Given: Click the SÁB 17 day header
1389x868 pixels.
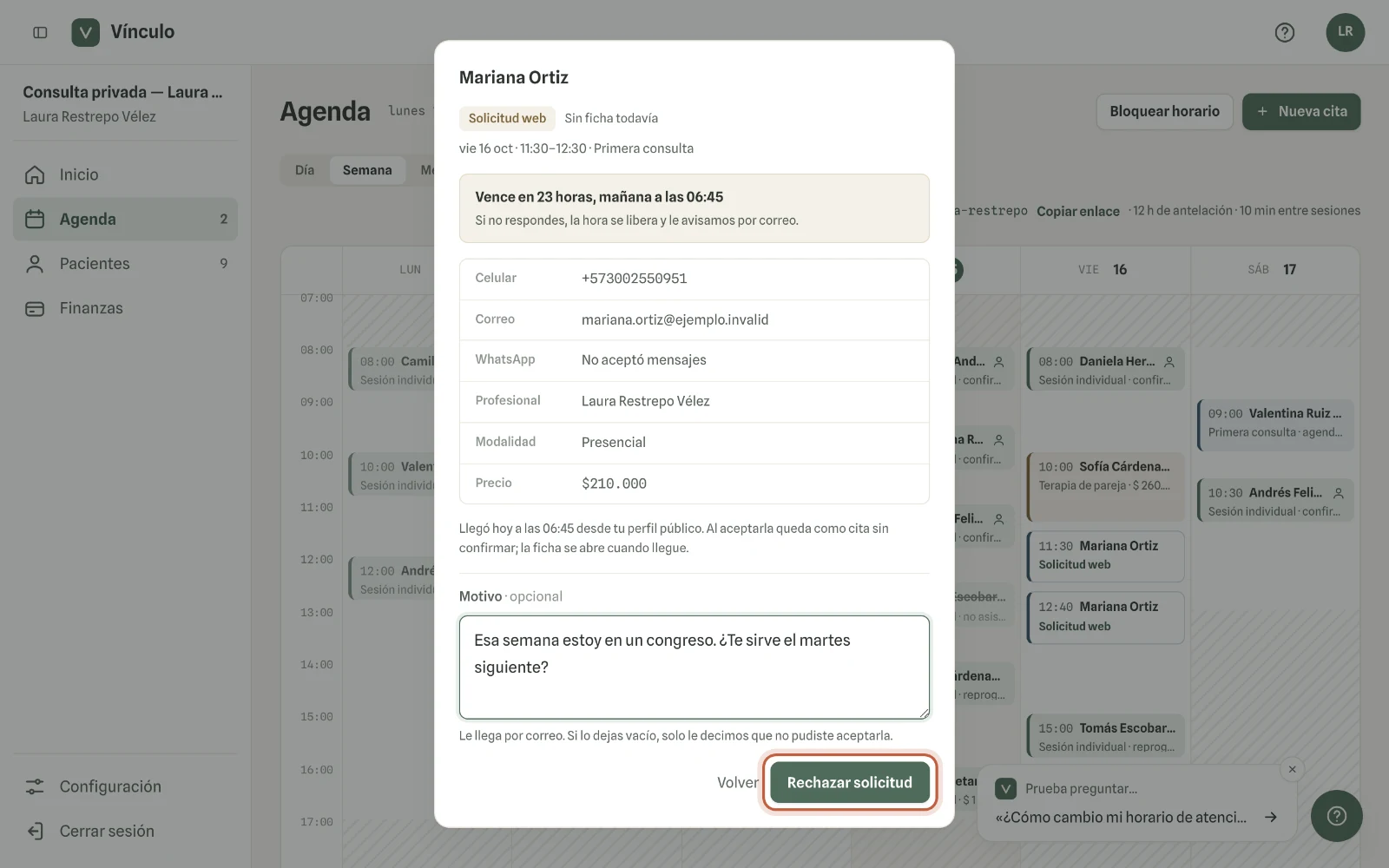Looking at the screenshot, I should tap(1273, 270).
